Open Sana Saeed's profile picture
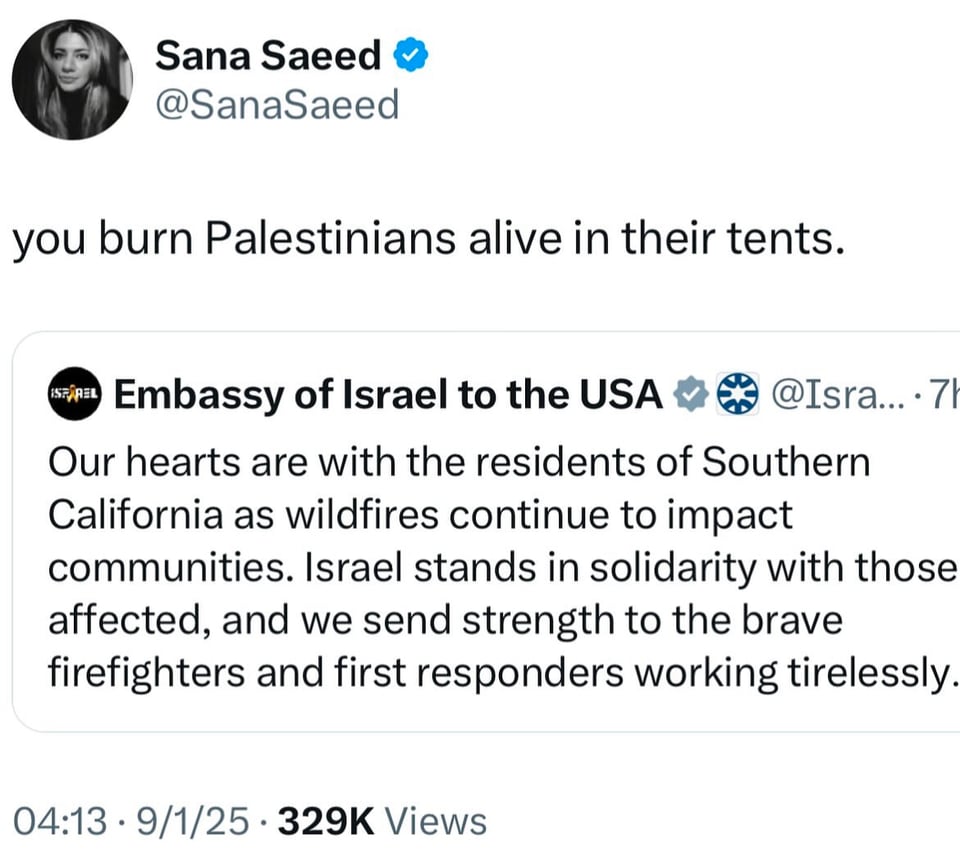Screen dimensions: 960x866 72,79
